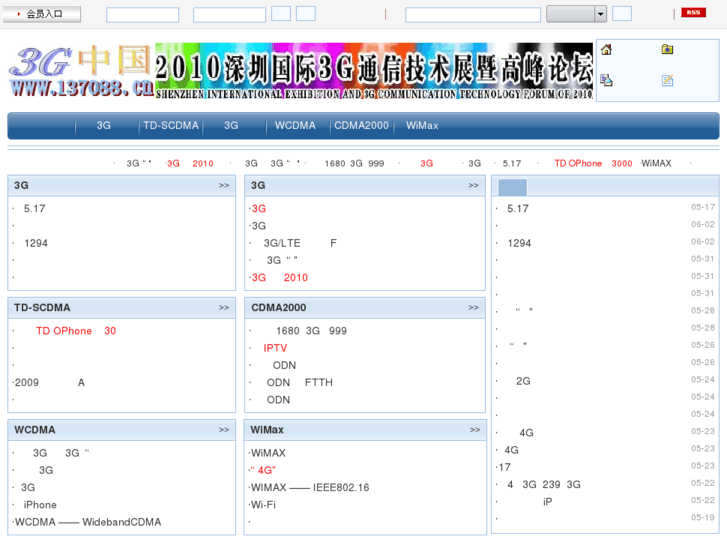This screenshot has height=545, width=727.
Task: Focus the first login input field
Action: pyautogui.click(x=142, y=15)
